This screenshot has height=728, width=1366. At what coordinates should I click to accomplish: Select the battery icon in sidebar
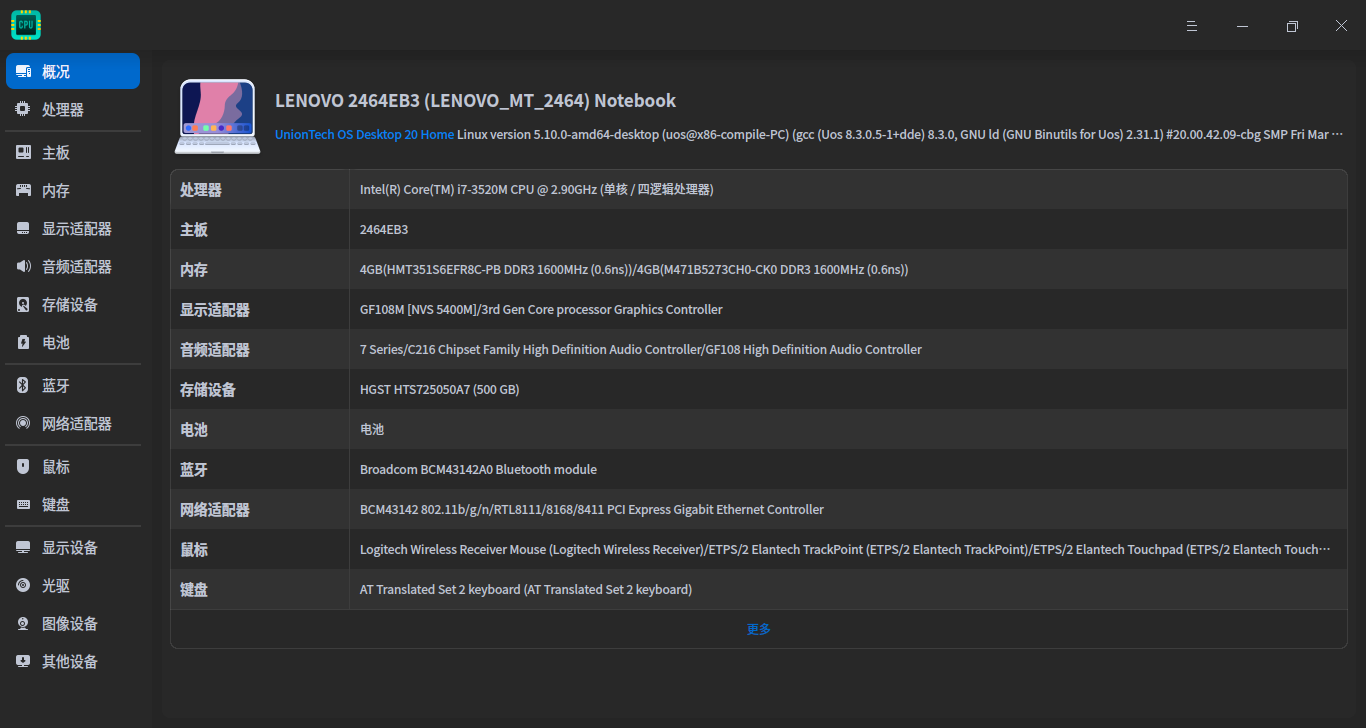(23, 343)
